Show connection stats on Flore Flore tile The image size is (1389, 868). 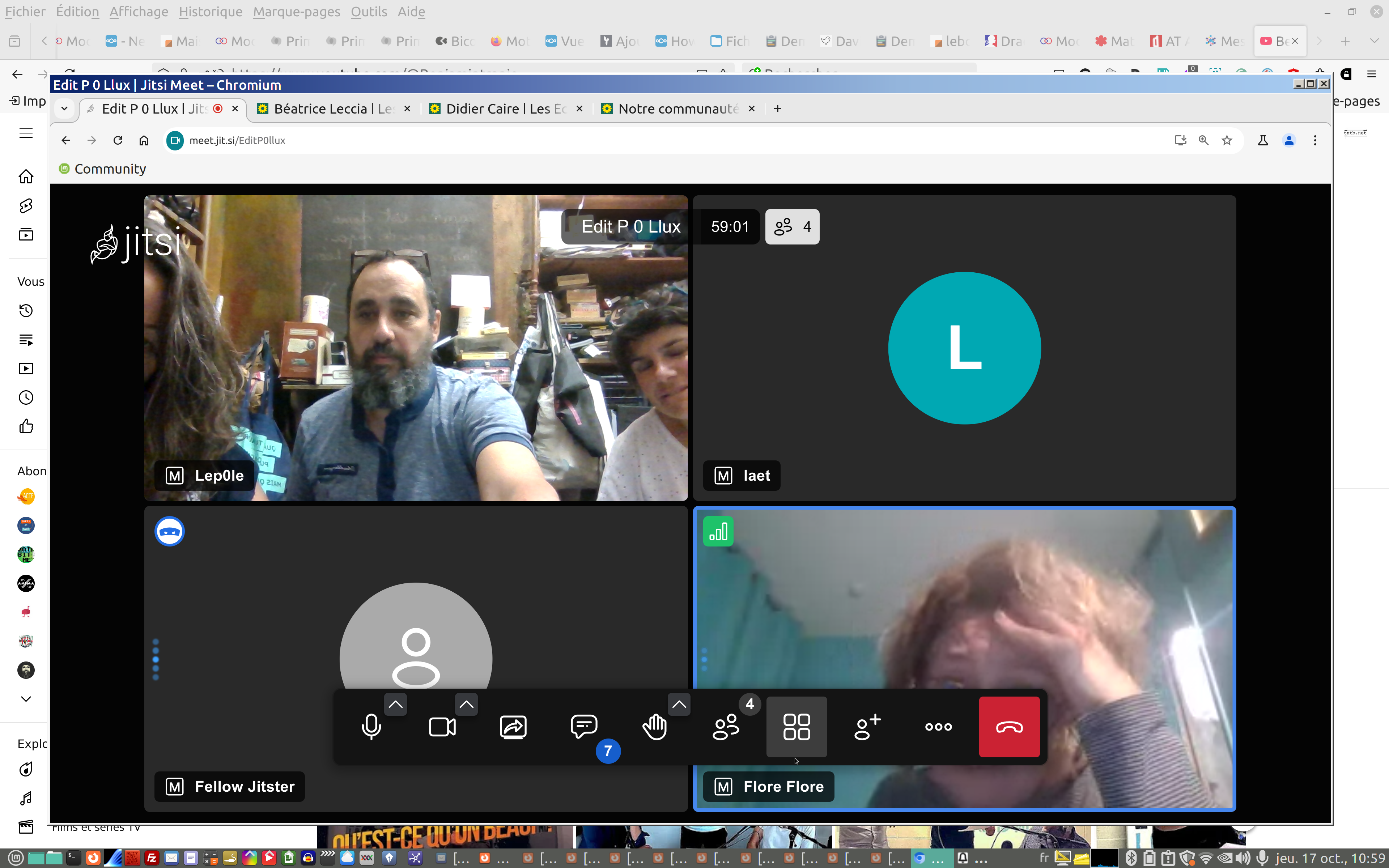pyautogui.click(x=718, y=532)
